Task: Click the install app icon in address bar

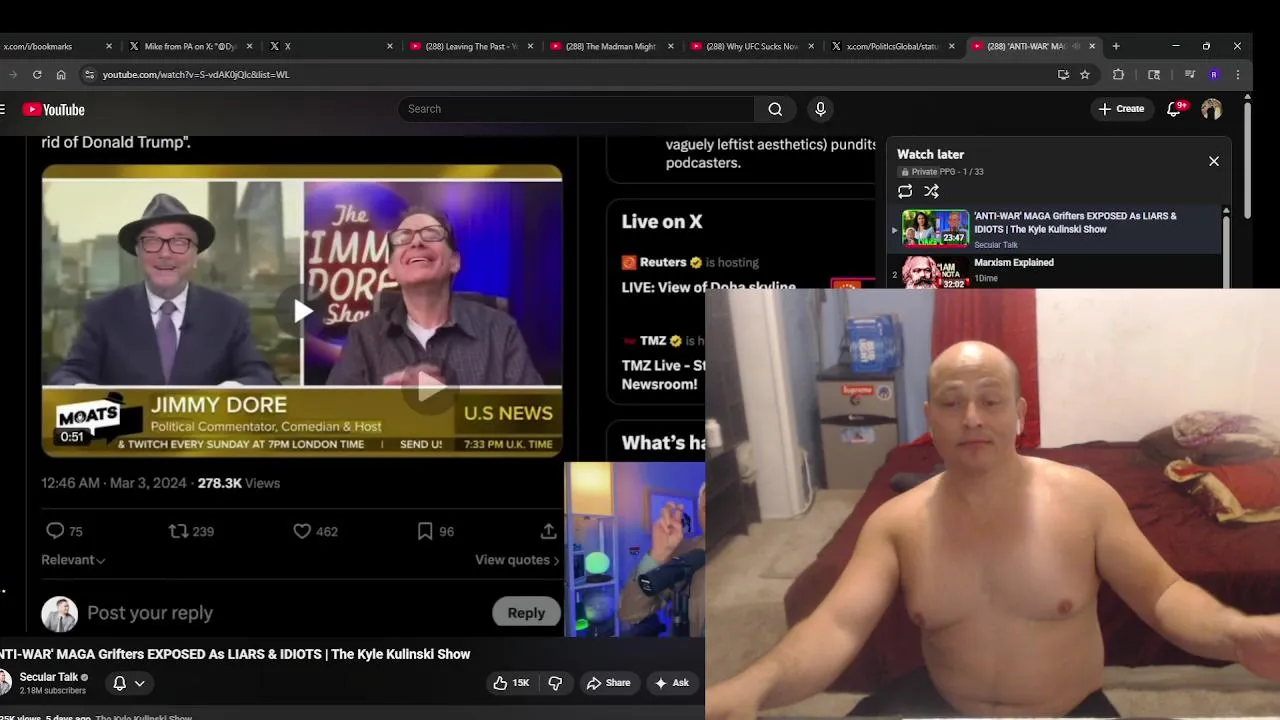Action: point(1063,74)
